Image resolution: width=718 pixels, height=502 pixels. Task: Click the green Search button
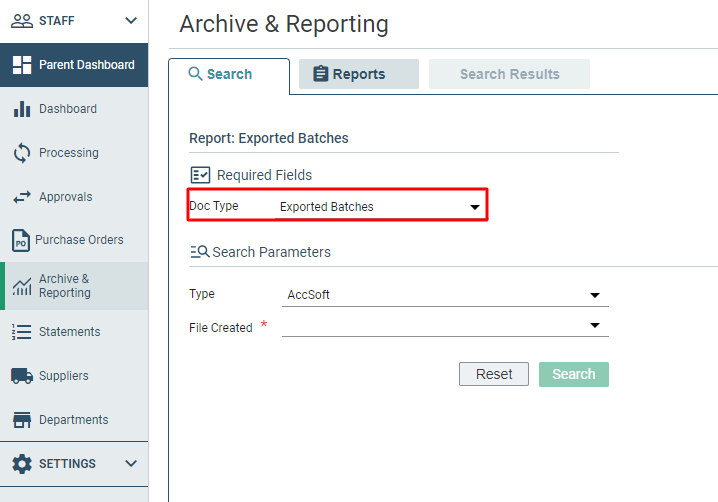[574, 374]
